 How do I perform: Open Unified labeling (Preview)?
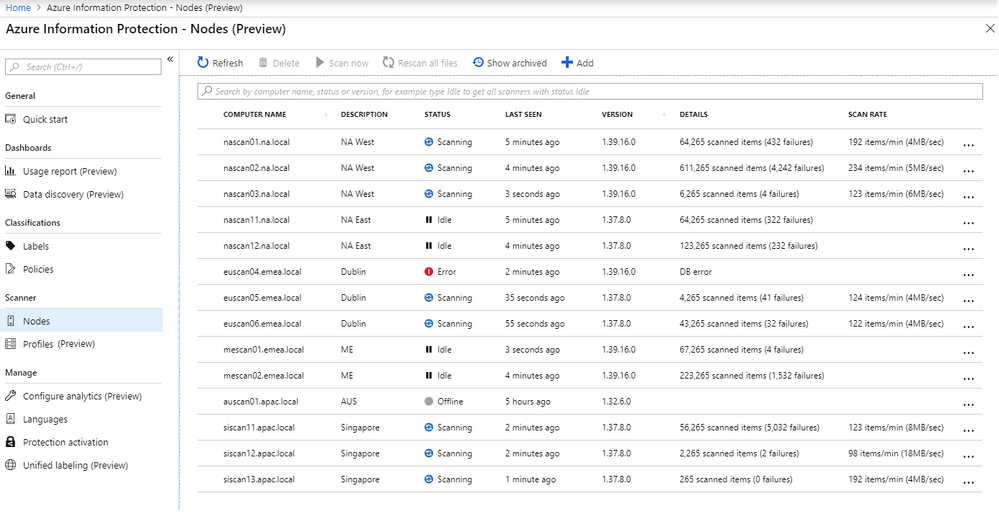(x=75, y=466)
